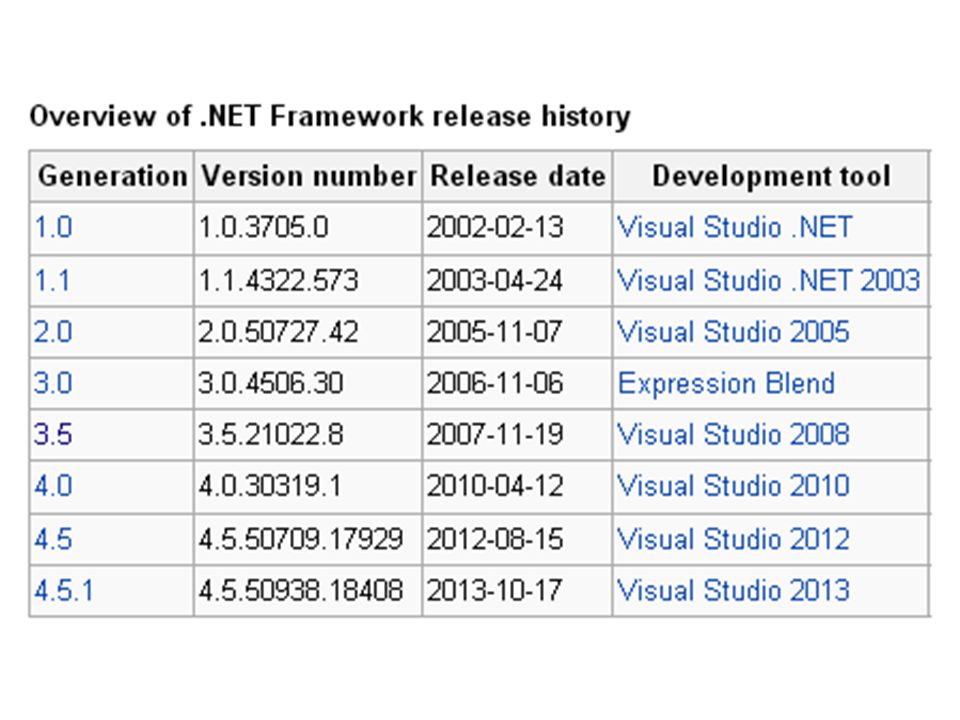960x720 pixels.
Task: Open the 4.5.1 generation link
Action: 64,591
